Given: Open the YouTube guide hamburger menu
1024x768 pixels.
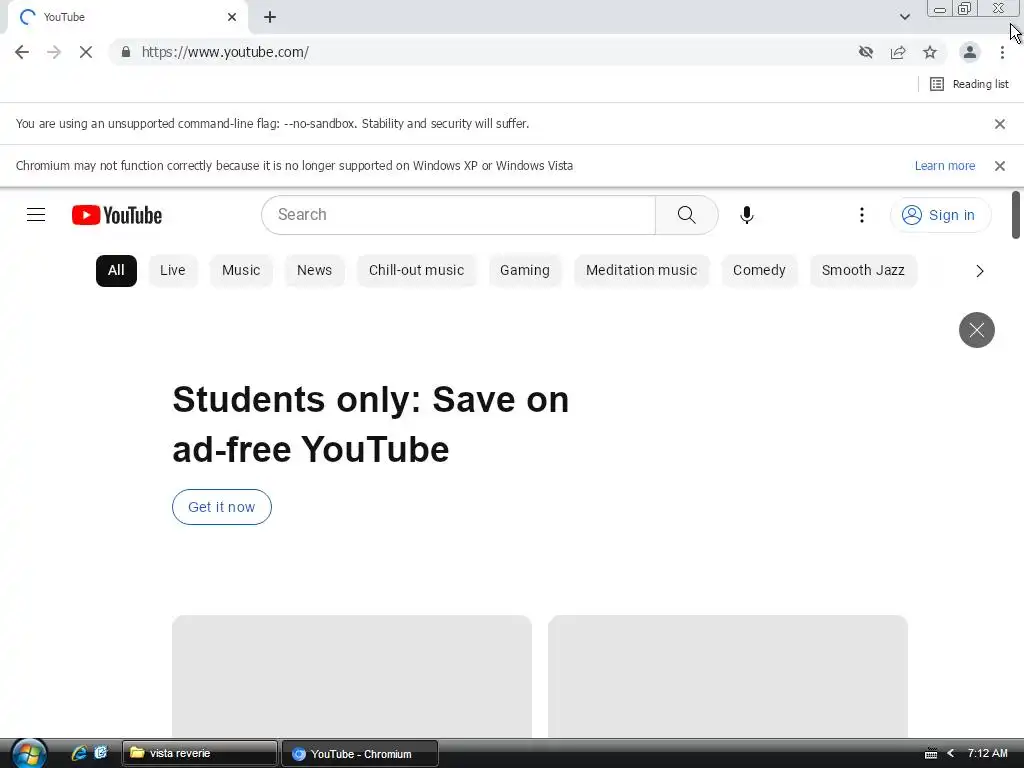Looking at the screenshot, I should [x=36, y=215].
